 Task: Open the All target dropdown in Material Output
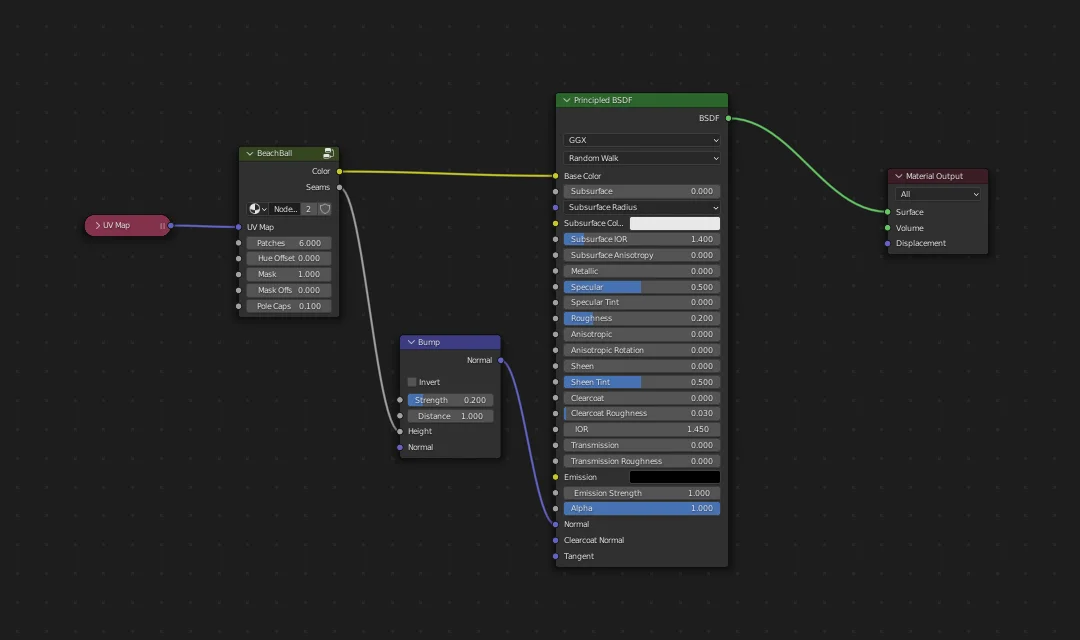click(938, 194)
